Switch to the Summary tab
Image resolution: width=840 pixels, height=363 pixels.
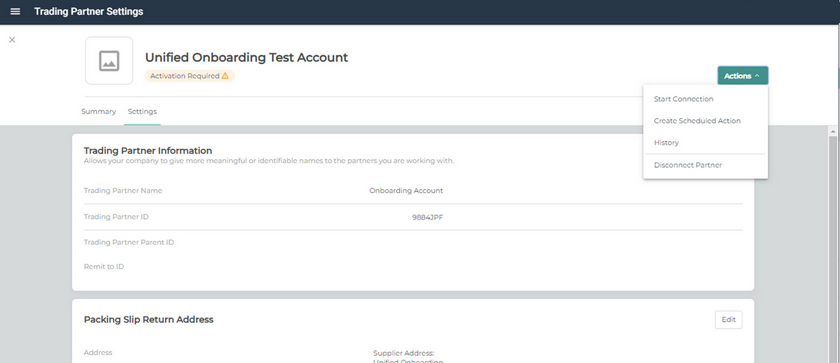coord(99,111)
